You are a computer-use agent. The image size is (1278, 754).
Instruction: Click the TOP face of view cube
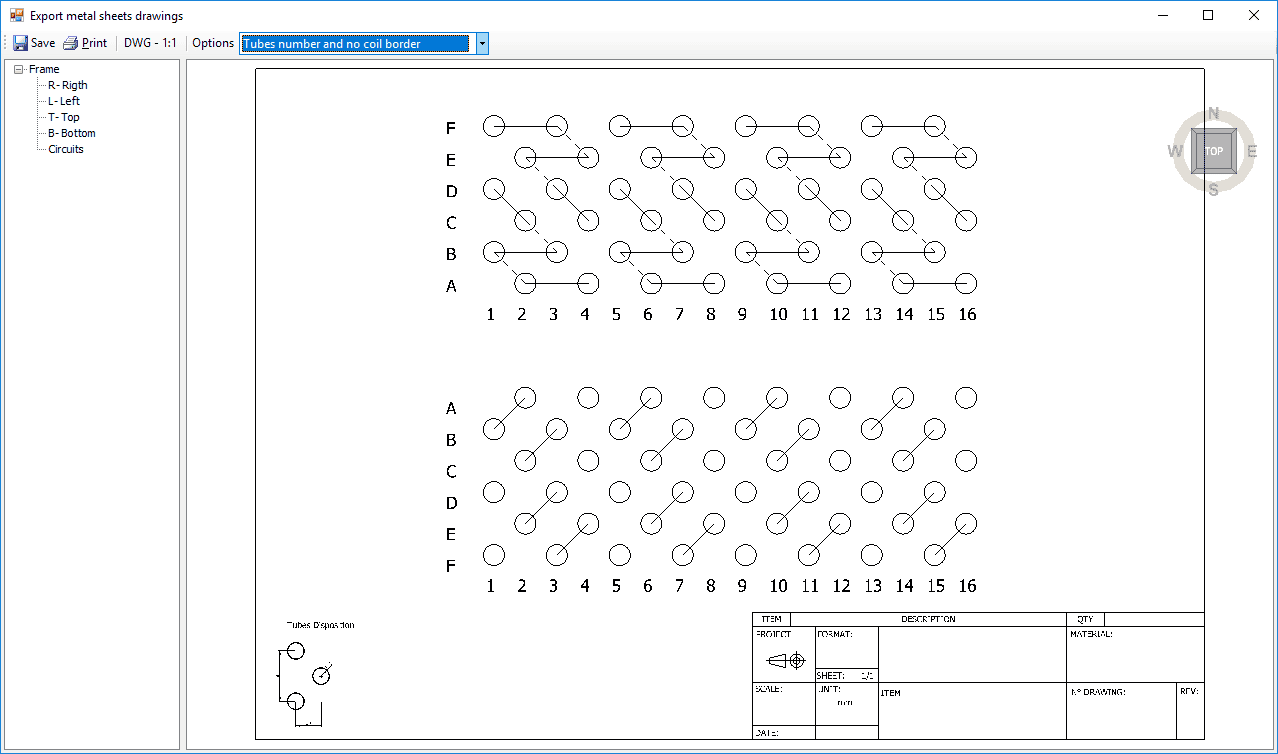(x=1213, y=151)
